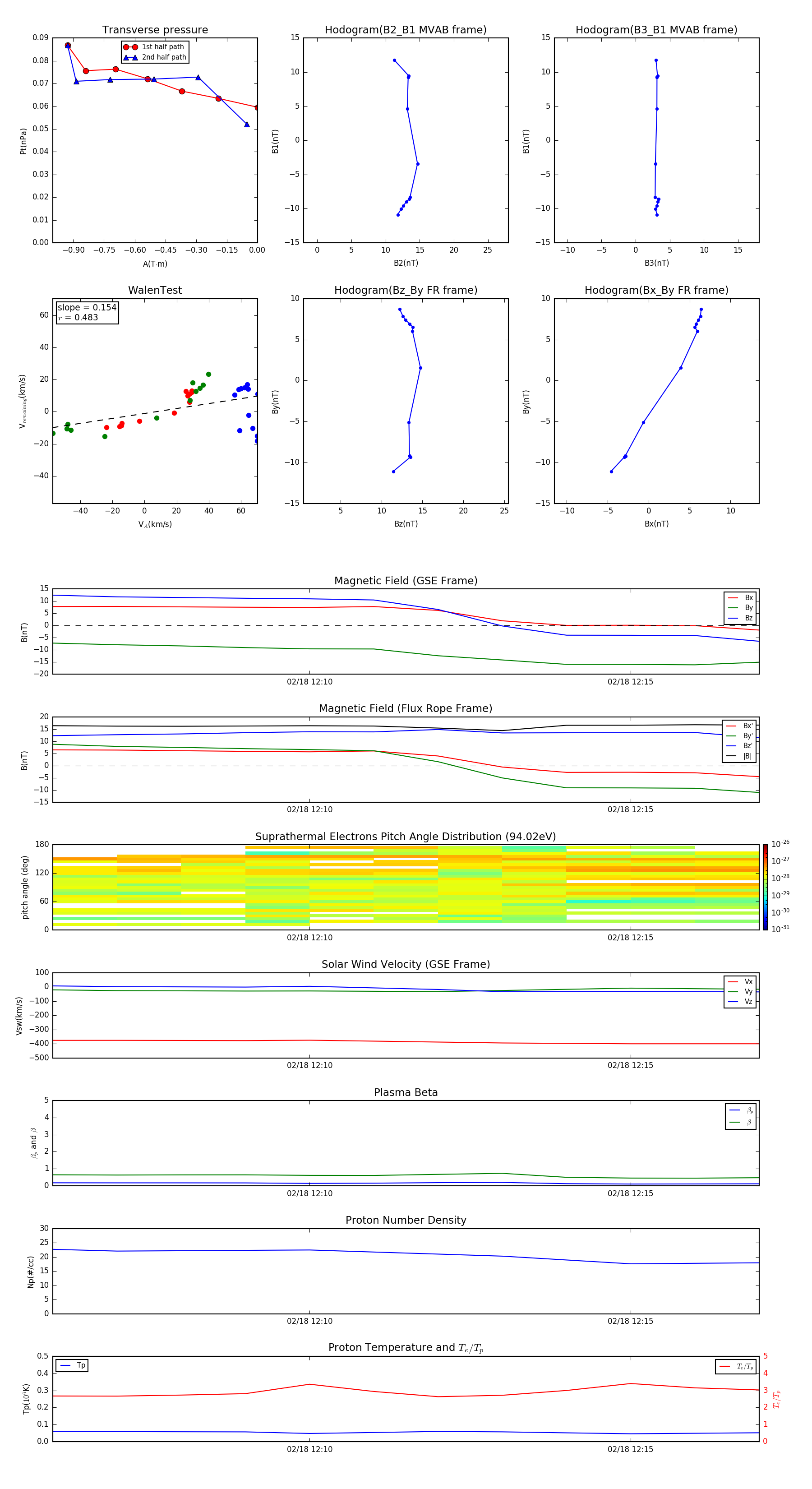Click 'Suprathermal Electrons Pitch Angle Distribution' title
The image size is (812, 1489).
pyautogui.click(x=406, y=837)
